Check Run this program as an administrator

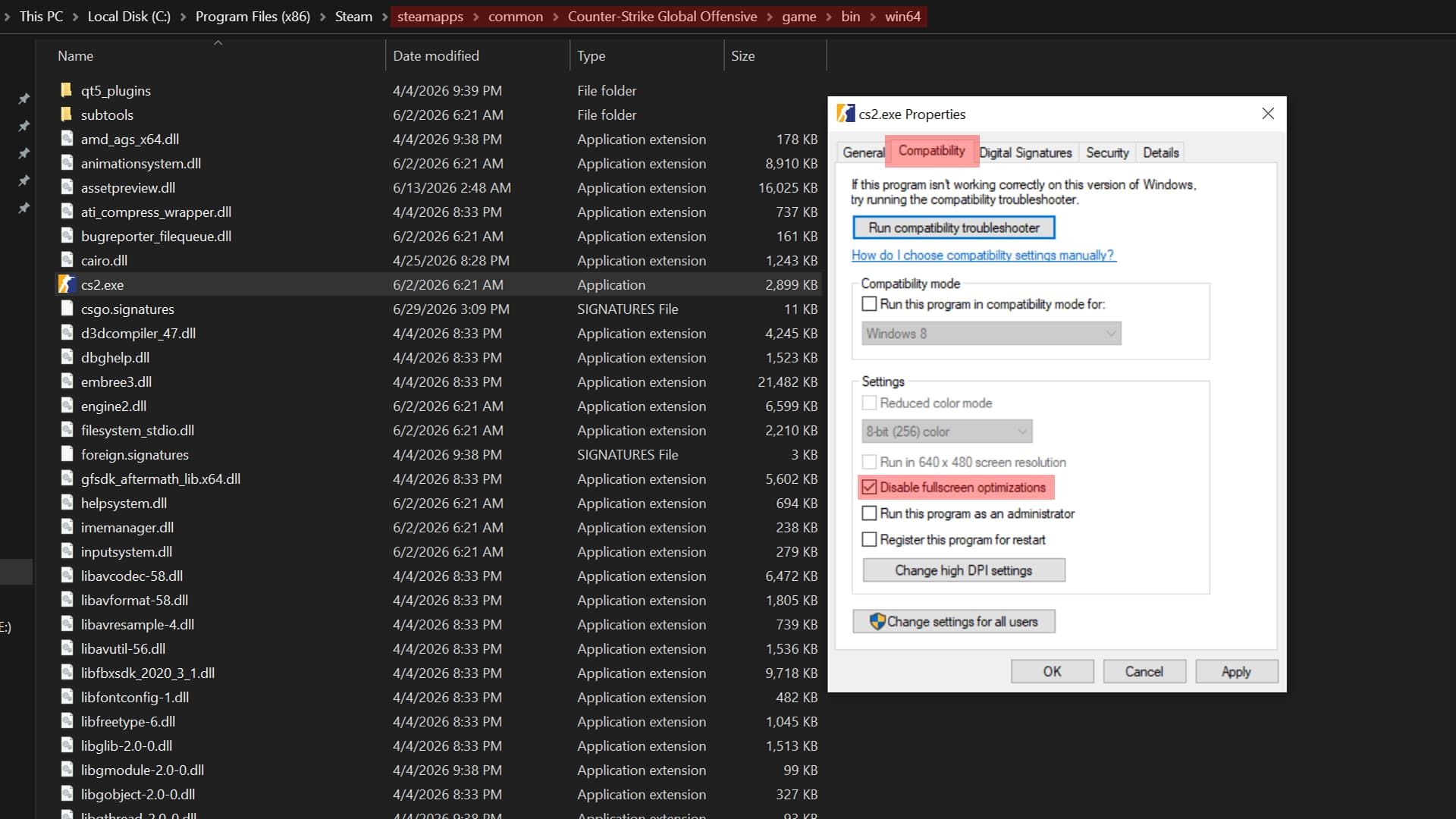coord(869,513)
